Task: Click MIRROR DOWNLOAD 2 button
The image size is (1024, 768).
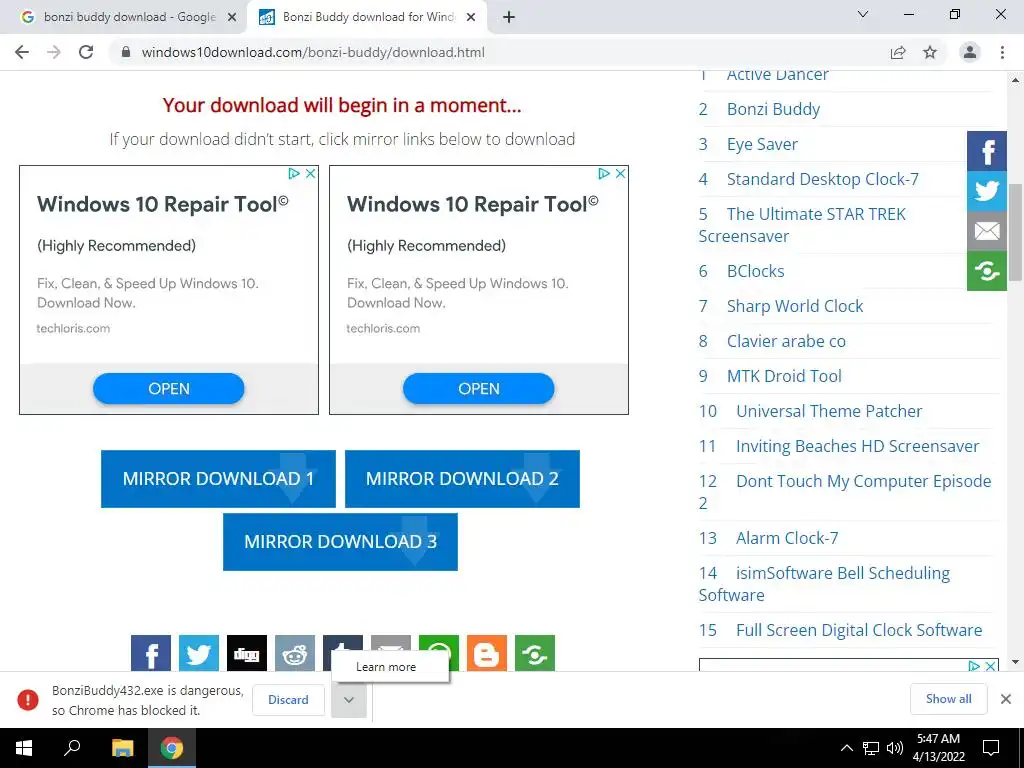Action: click(462, 479)
